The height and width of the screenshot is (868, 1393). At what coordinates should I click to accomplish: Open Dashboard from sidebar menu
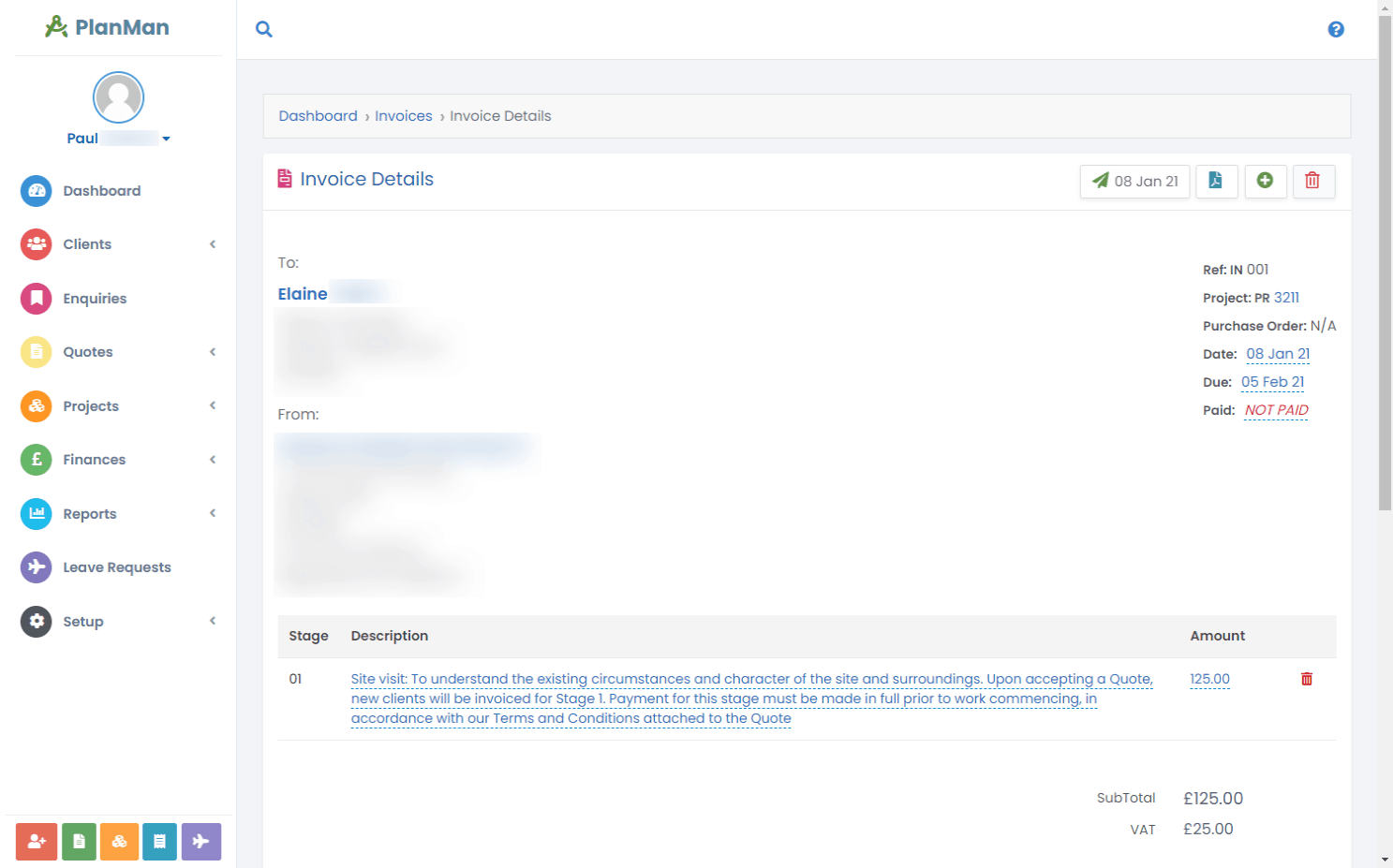101,191
